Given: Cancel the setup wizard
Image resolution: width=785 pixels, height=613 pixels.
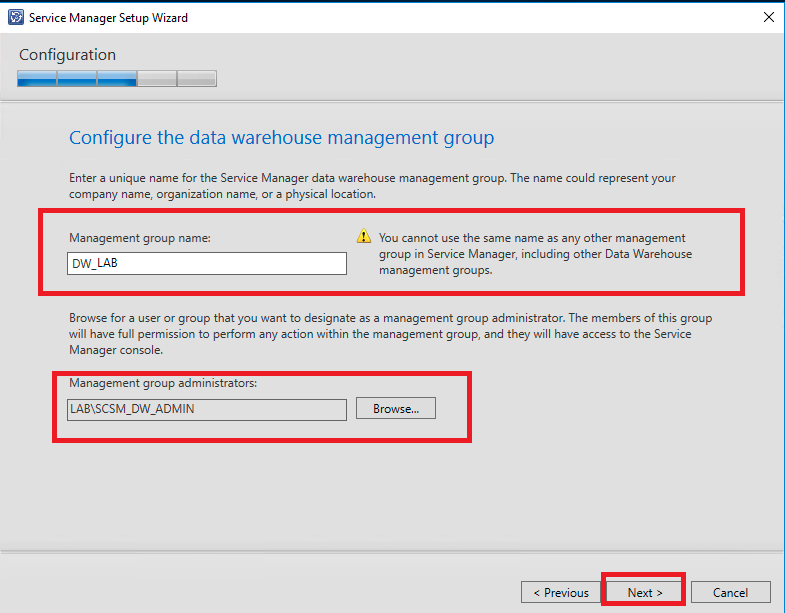Looking at the screenshot, I should click(x=730, y=592).
